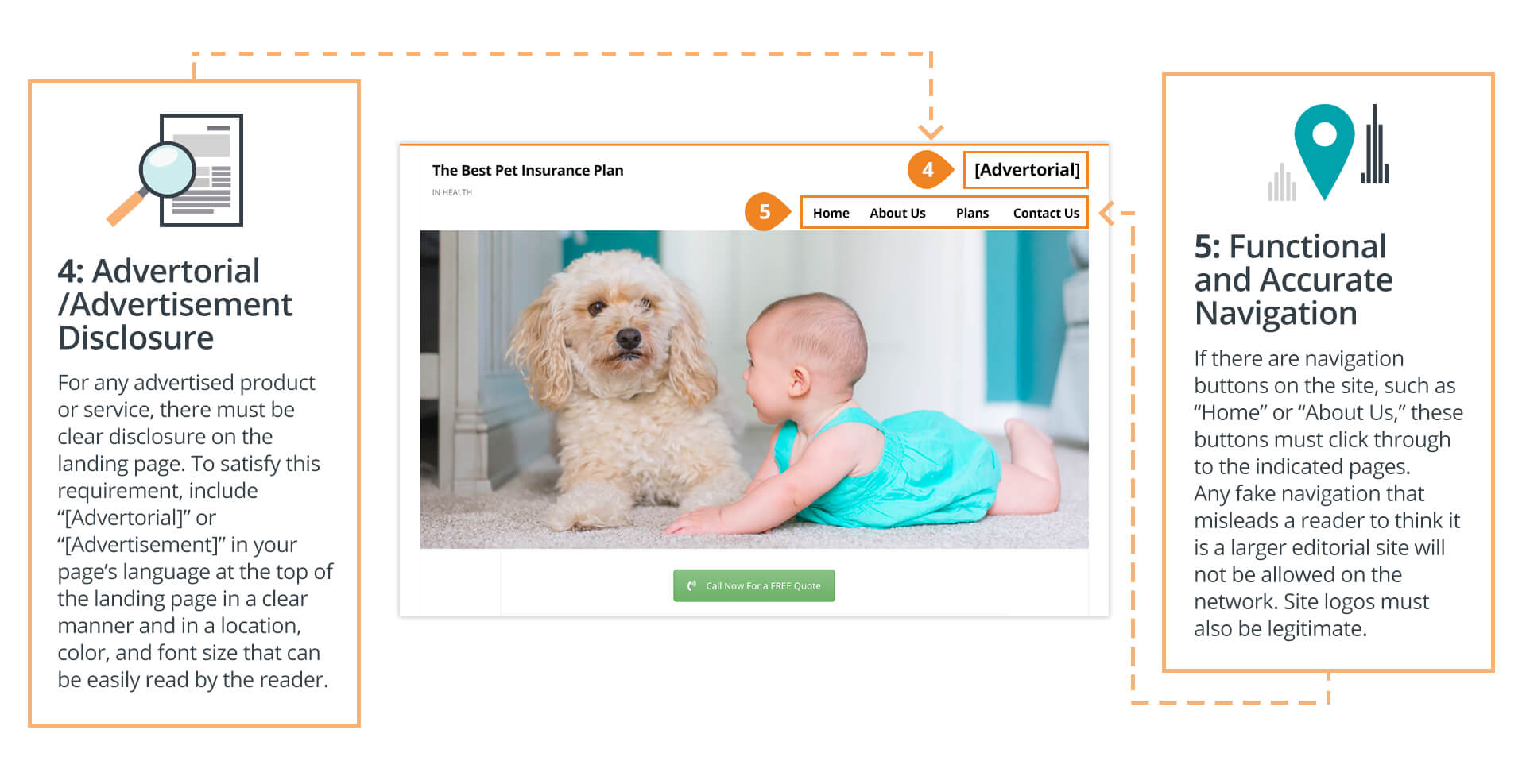1526x784 pixels.
Task: Click the teal location pin icon
Action: (x=1324, y=151)
